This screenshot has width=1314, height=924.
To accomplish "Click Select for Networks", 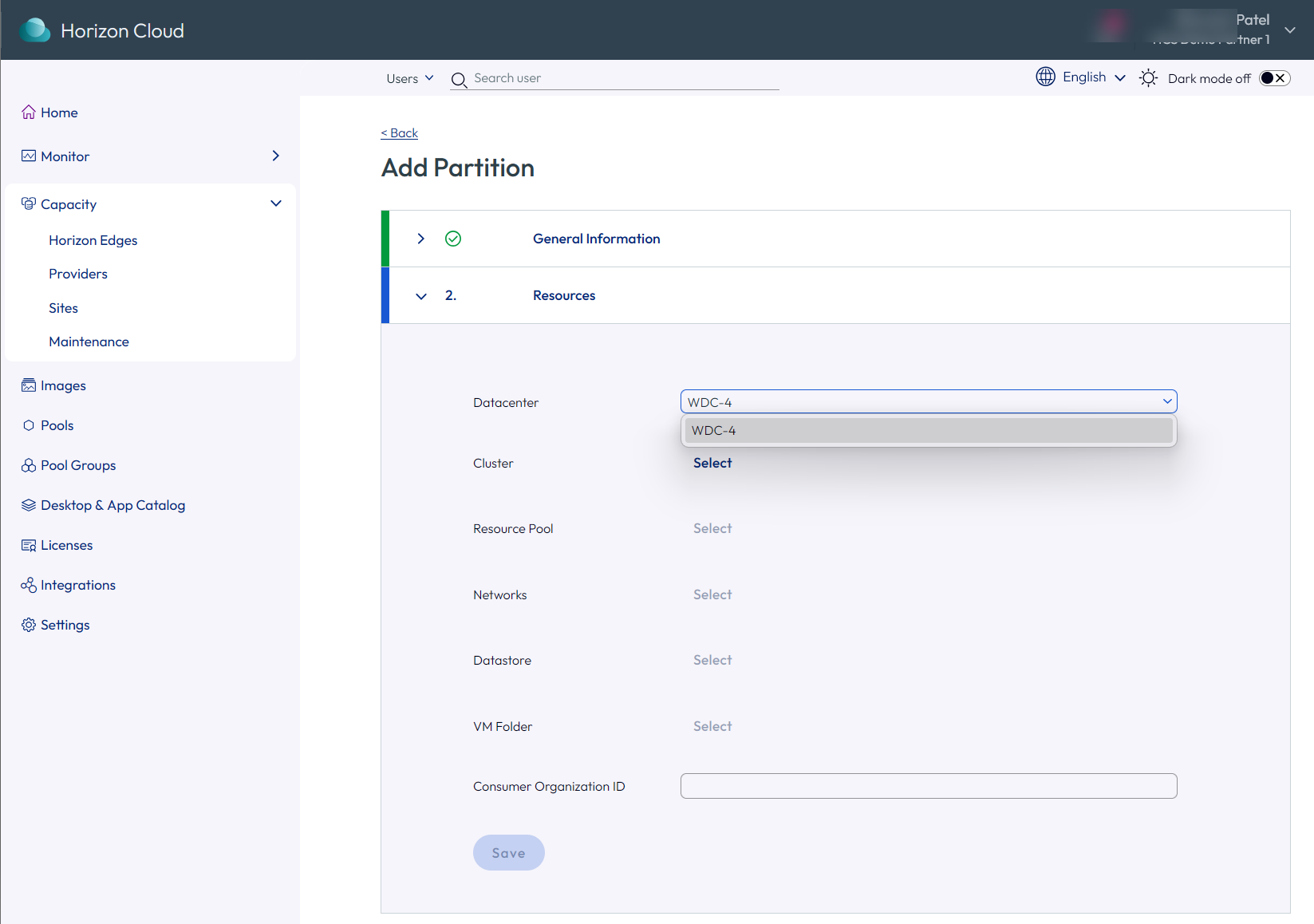I will [x=712, y=594].
